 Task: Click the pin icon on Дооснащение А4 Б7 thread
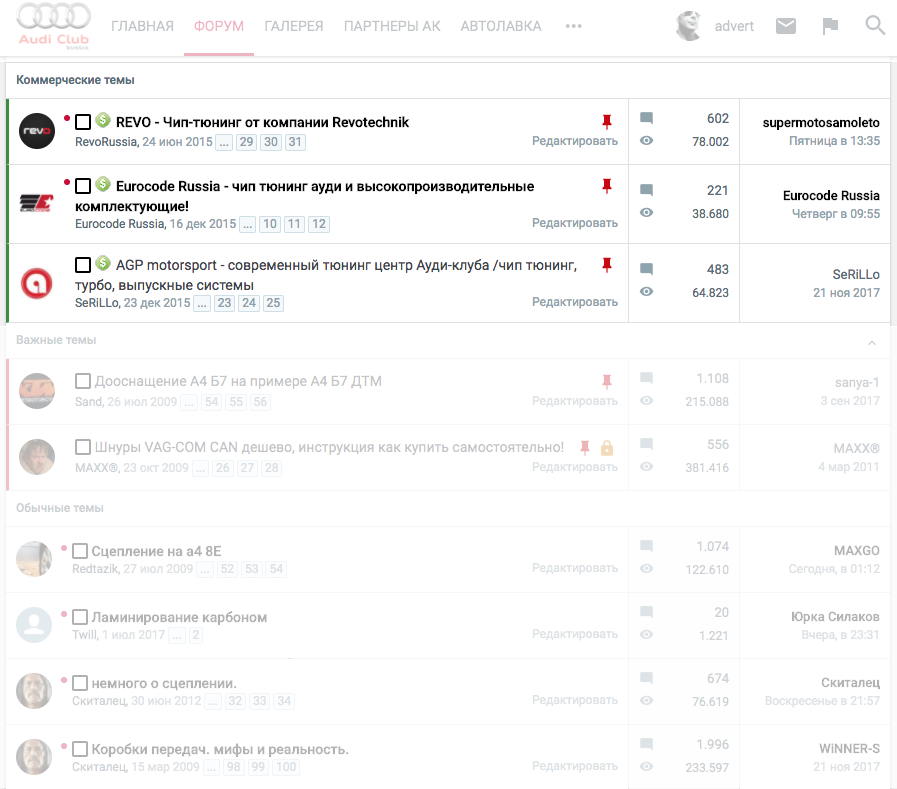click(x=606, y=381)
